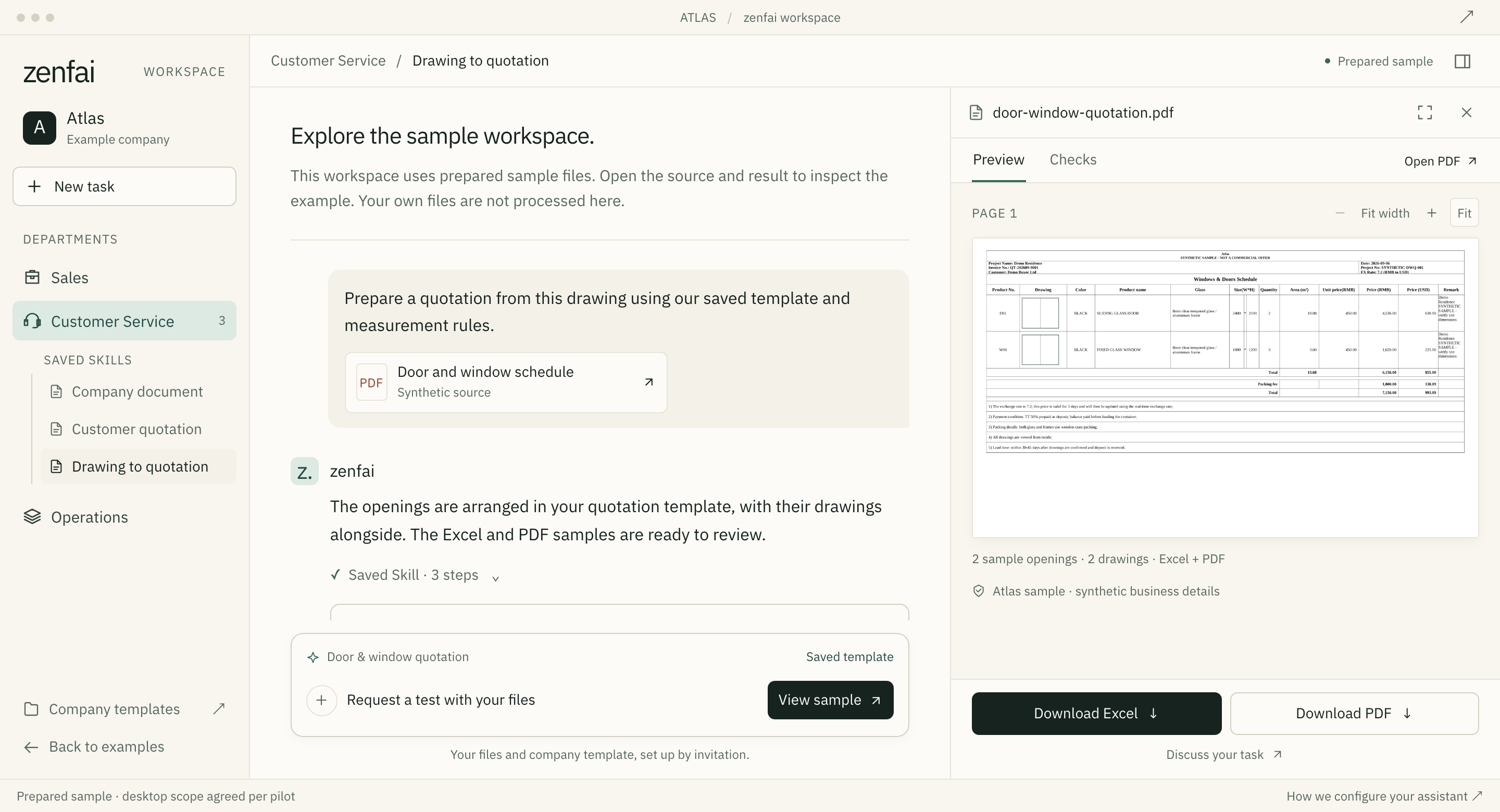Close the door-window-quotation.pdf panel

pos(1466,112)
